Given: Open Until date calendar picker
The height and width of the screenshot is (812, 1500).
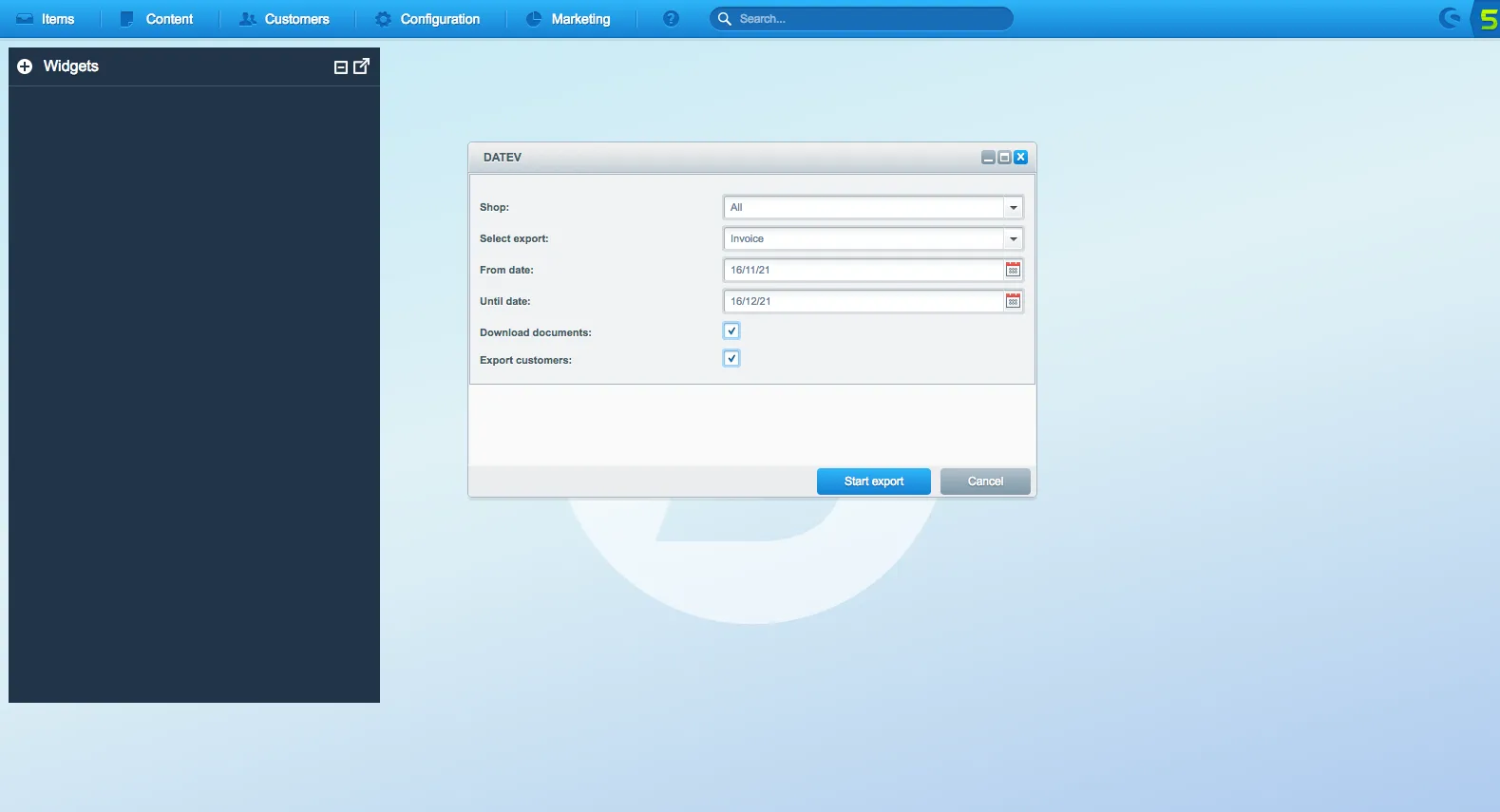Looking at the screenshot, I should (x=1013, y=301).
